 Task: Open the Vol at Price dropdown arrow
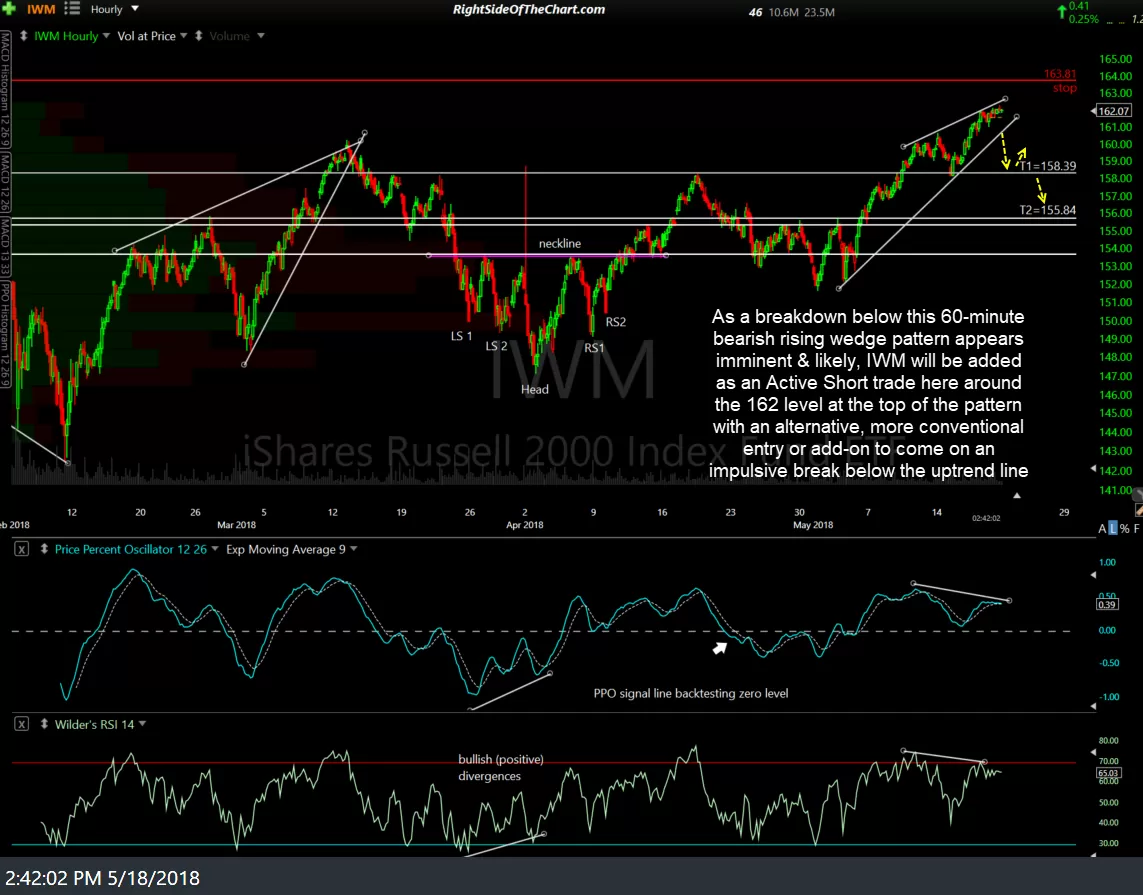184,36
